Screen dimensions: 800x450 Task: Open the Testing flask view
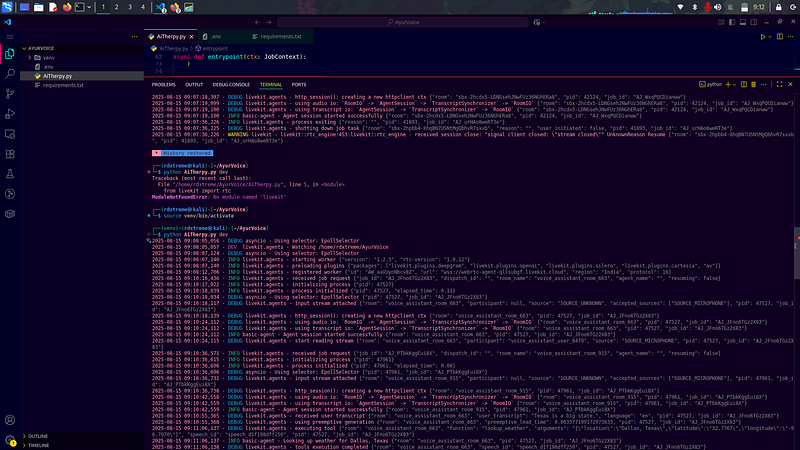(x=10, y=174)
